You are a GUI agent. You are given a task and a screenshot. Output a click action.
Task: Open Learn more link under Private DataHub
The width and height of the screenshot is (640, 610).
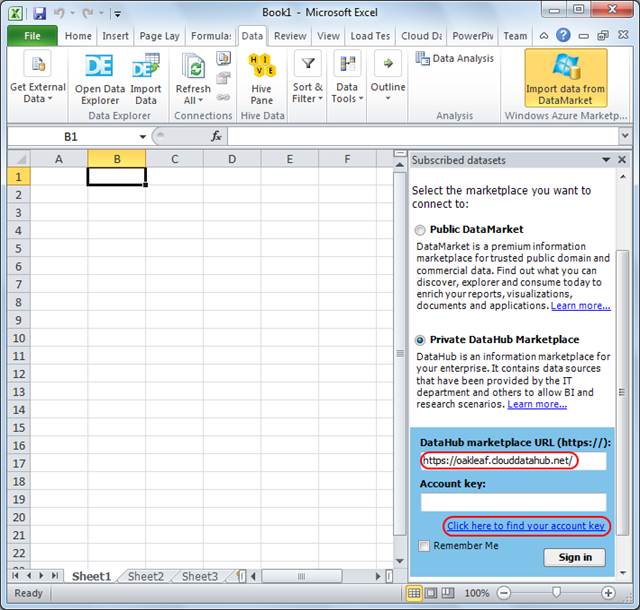(537, 404)
